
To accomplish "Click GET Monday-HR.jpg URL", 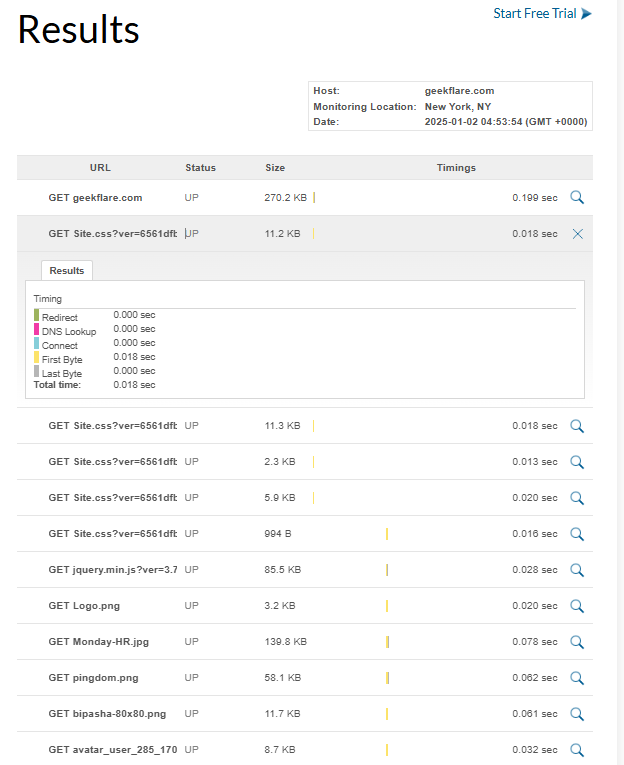I will point(99,642).
